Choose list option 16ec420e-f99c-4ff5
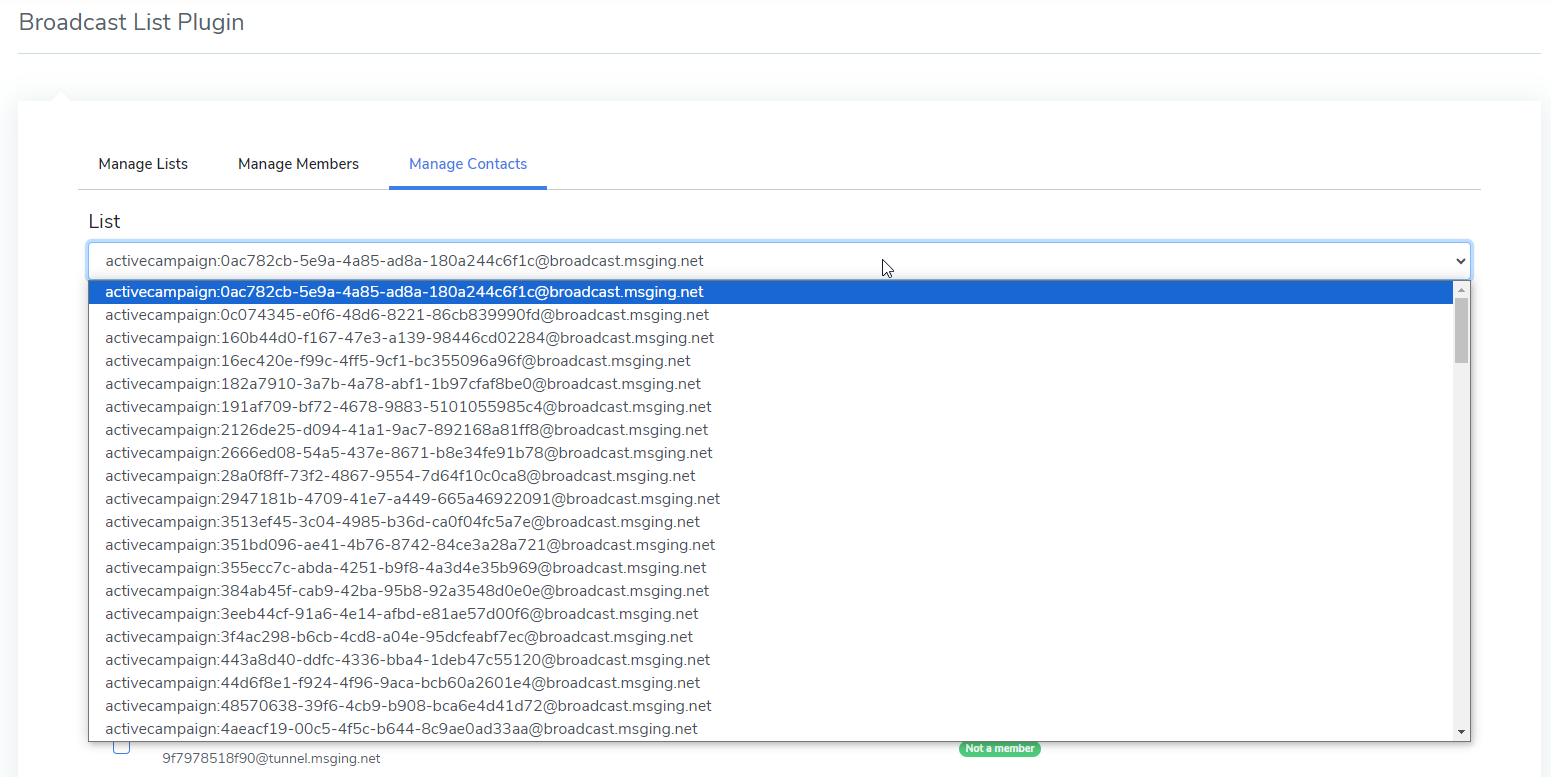Screen dimensions: 1551x777 click(x=770, y=361)
